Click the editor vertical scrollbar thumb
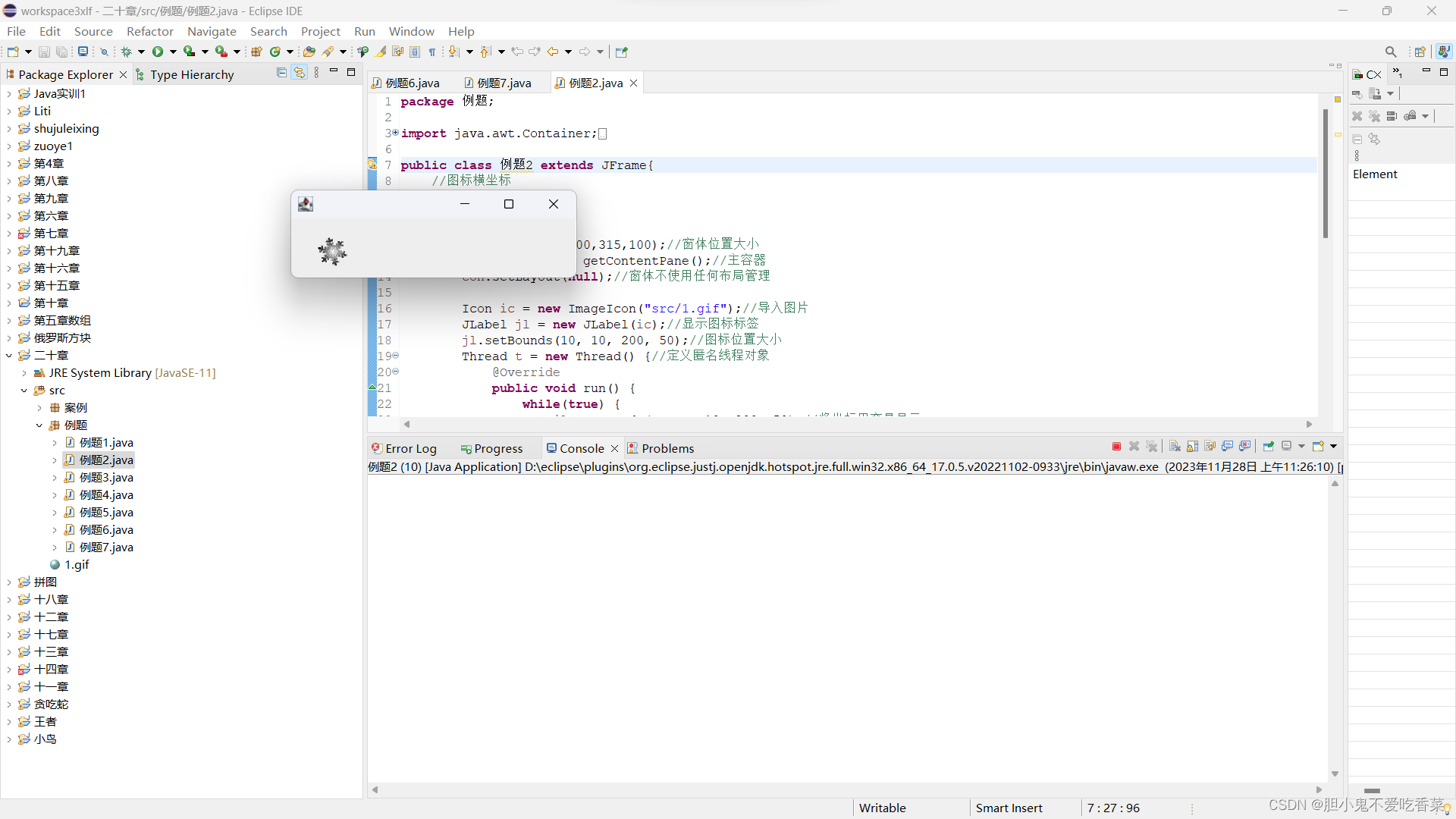 [x=1325, y=174]
